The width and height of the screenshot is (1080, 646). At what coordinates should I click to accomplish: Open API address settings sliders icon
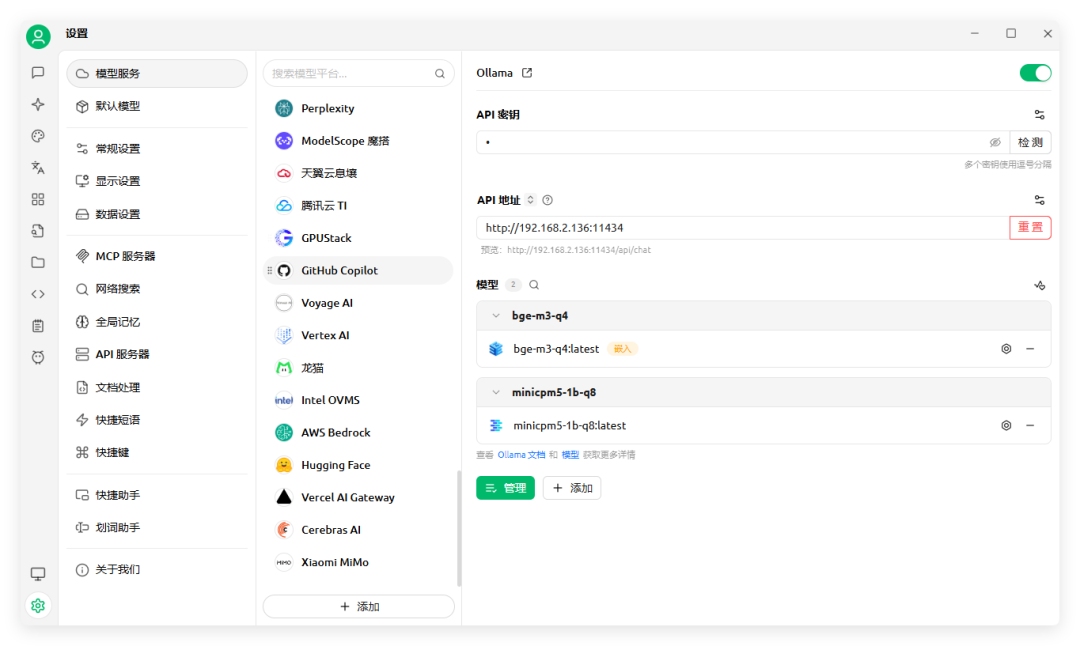1039,200
